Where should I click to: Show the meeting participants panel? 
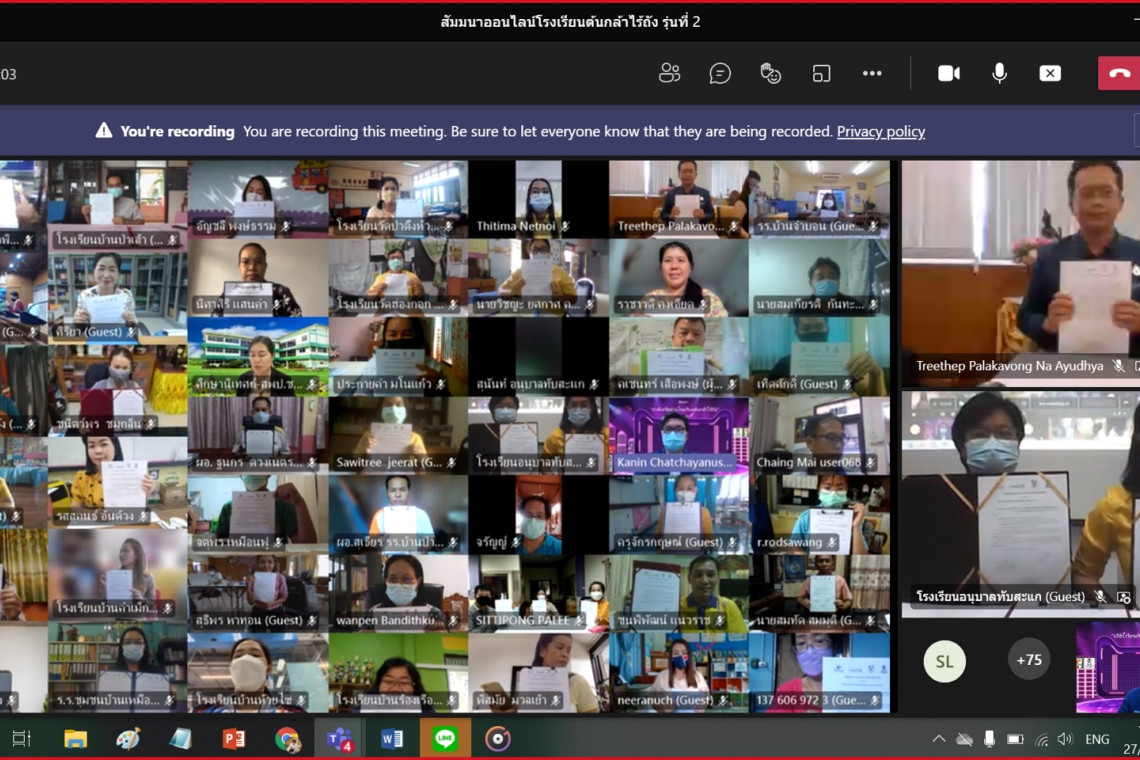tap(669, 73)
